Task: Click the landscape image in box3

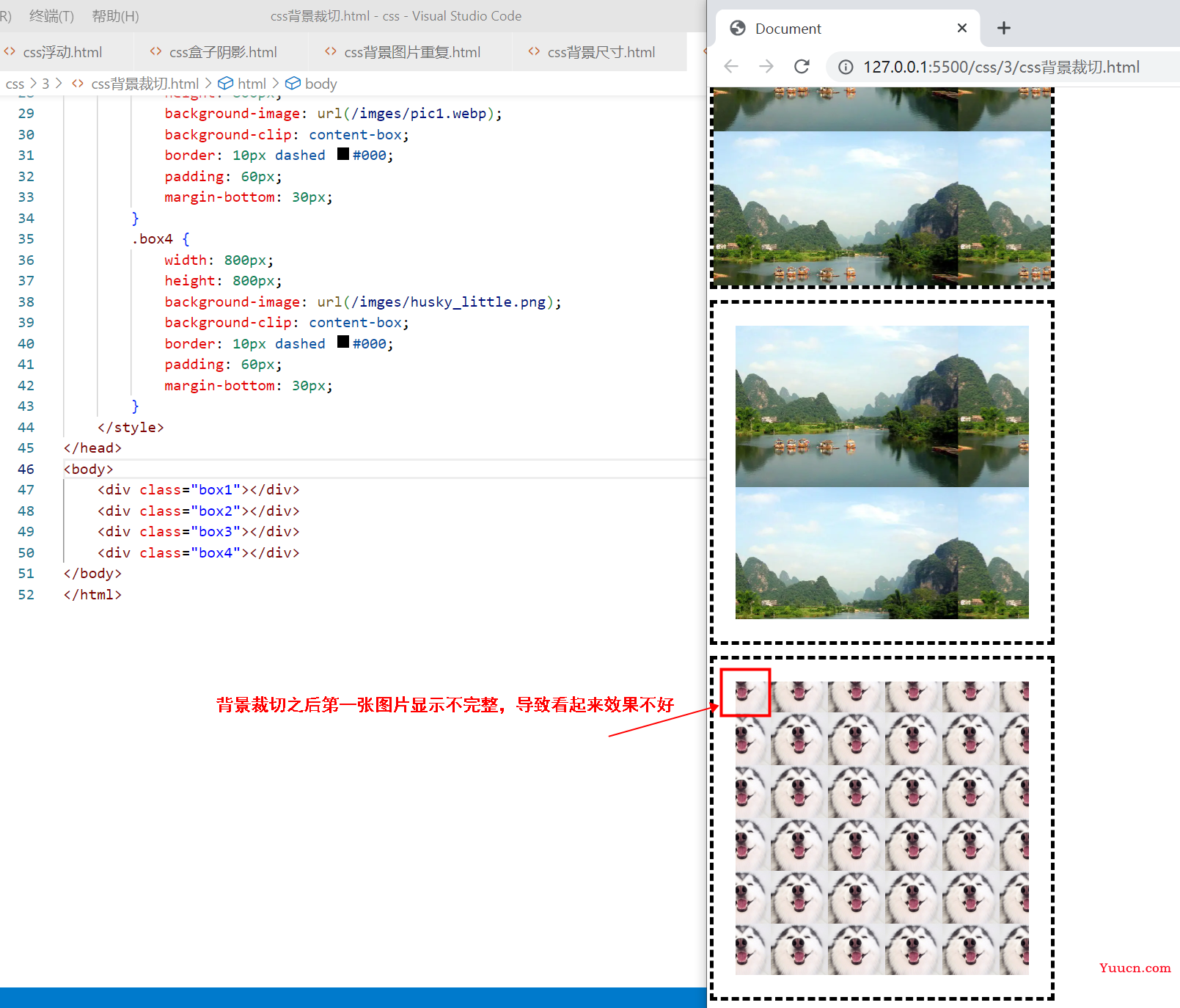Action: 882,472
